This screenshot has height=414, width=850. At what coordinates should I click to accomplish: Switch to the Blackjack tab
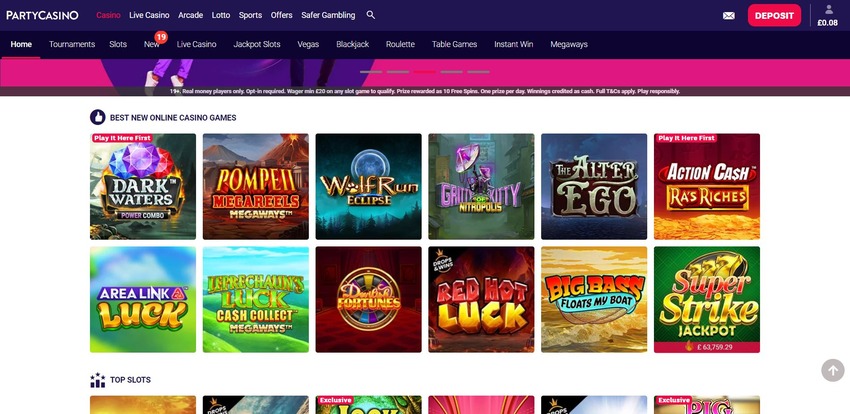(x=352, y=44)
